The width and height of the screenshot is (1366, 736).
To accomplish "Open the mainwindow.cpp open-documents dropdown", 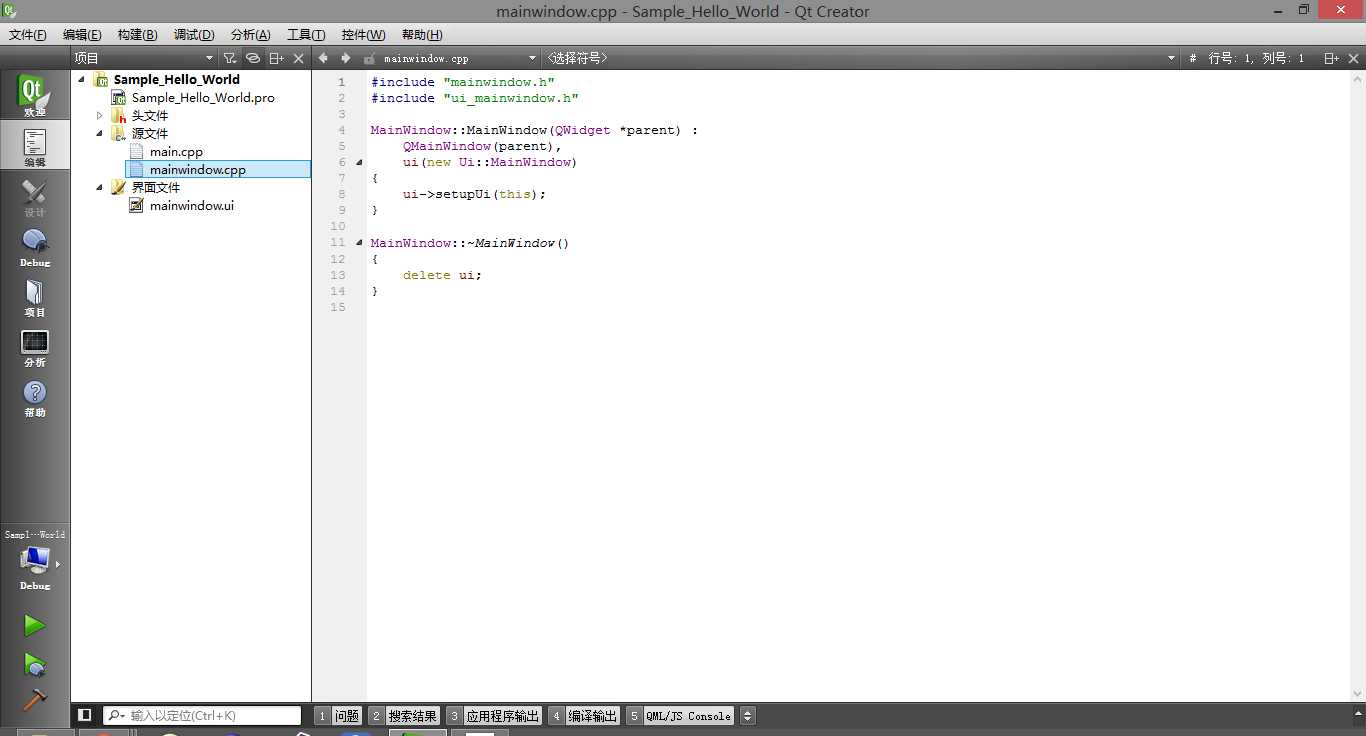I will (460, 58).
